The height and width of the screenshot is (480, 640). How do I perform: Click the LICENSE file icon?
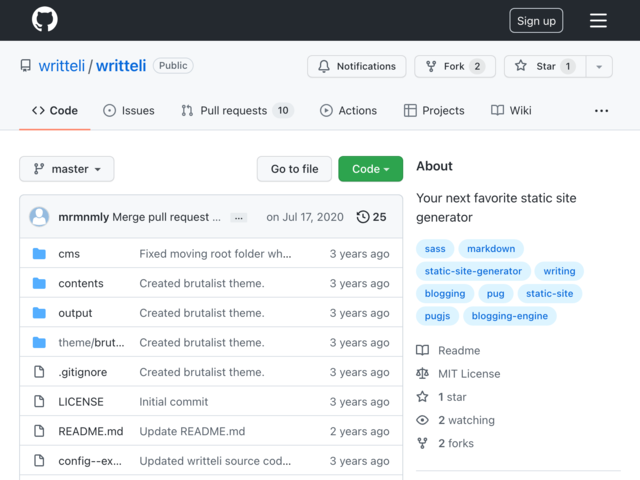pyautogui.click(x=39, y=401)
